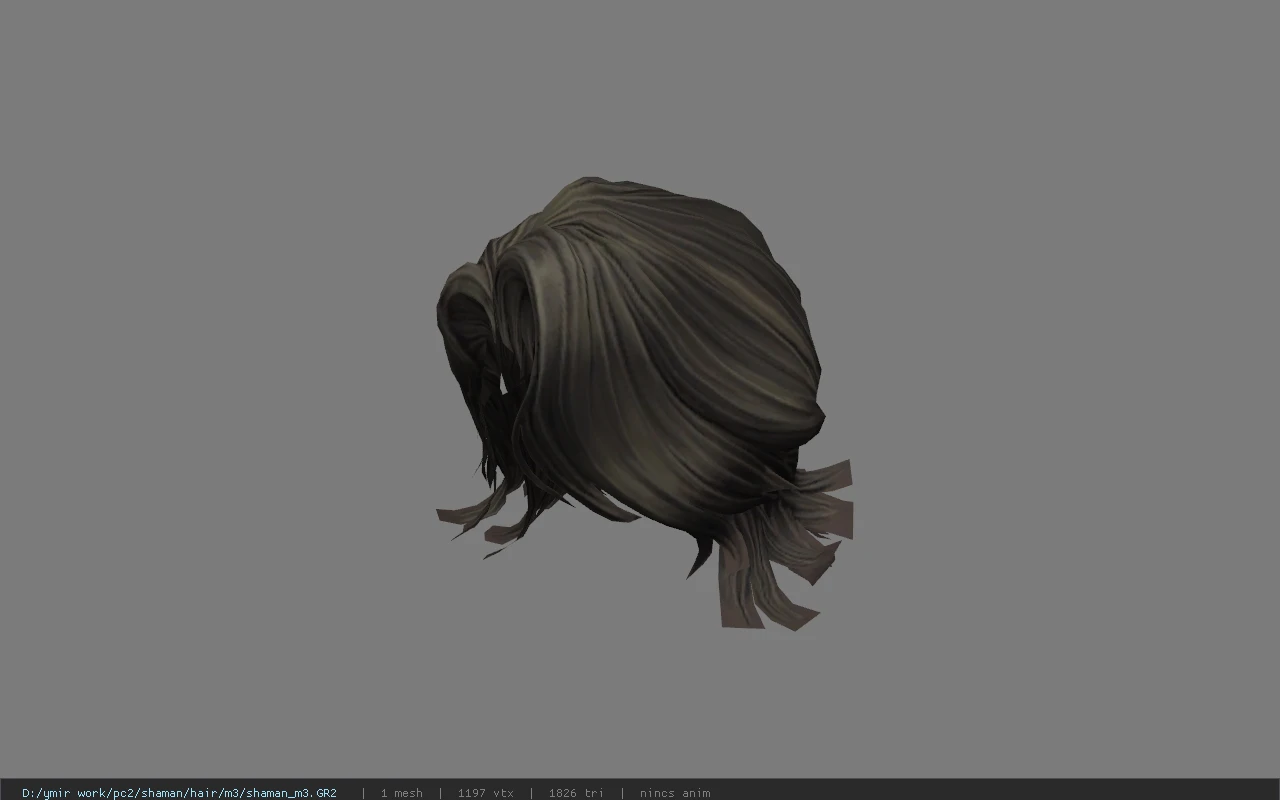
Task: Click the shaman_m3.GR2 file path in status bar
Action: point(179,793)
